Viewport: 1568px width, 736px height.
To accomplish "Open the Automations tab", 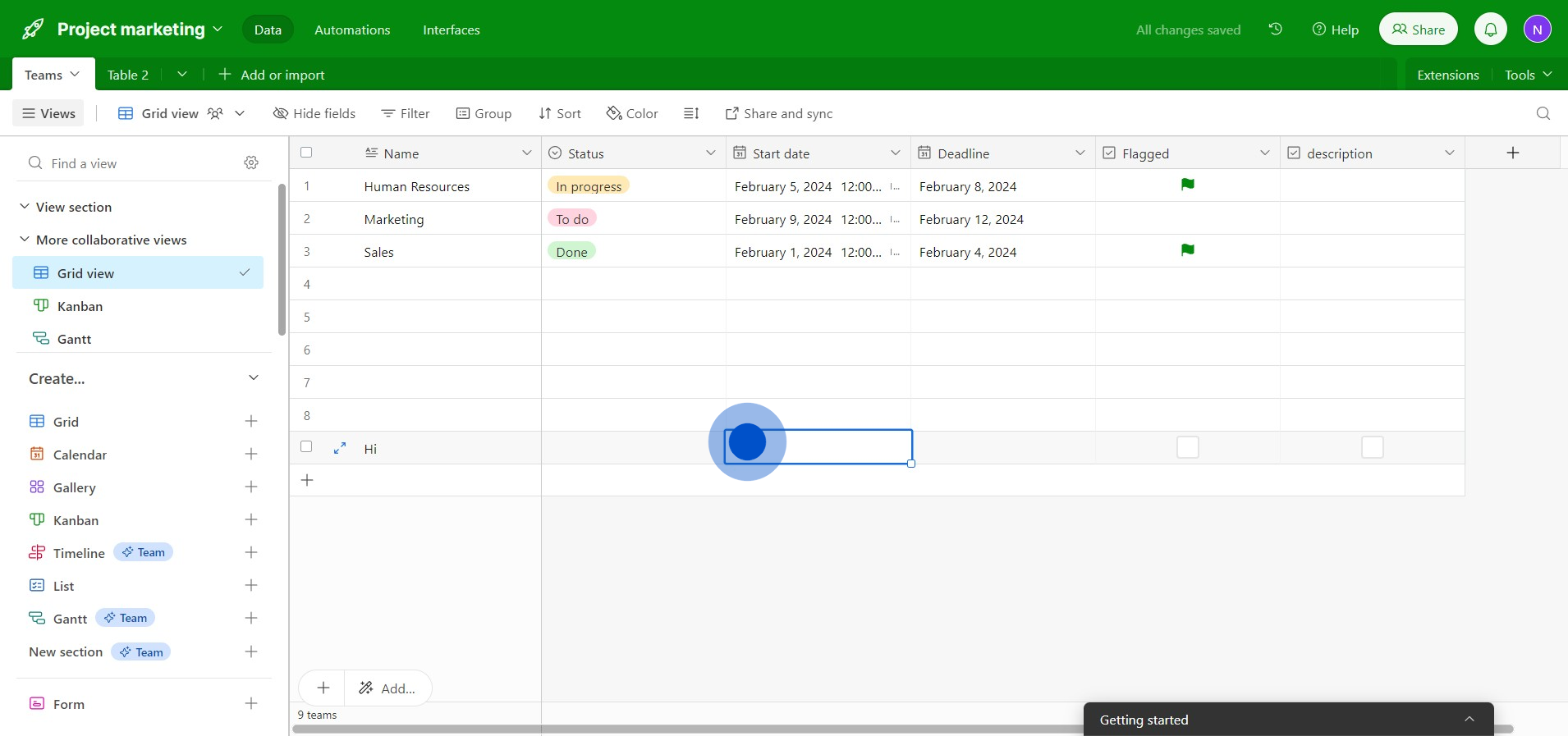I will (x=352, y=30).
